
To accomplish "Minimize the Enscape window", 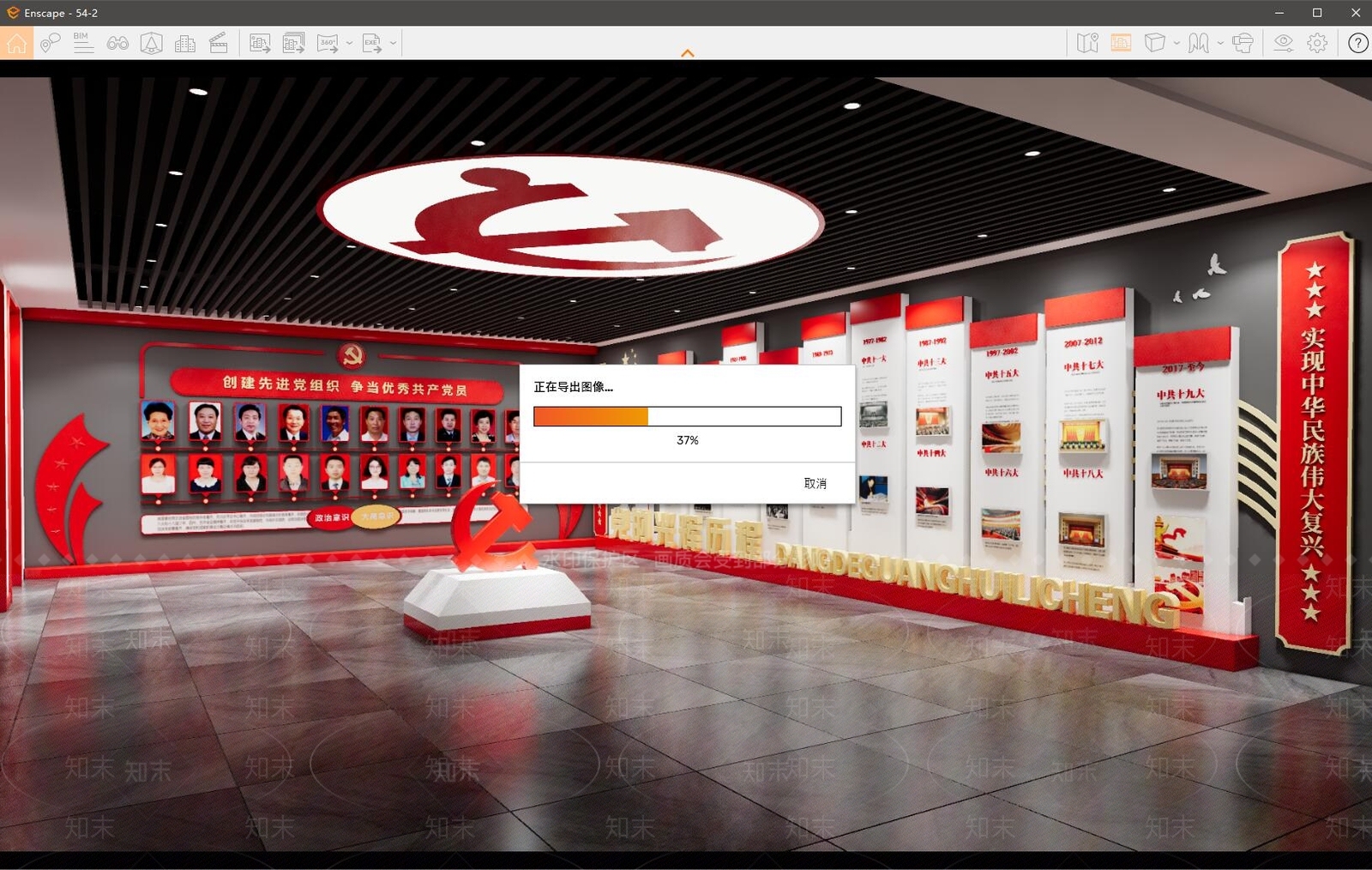I will point(1279,13).
